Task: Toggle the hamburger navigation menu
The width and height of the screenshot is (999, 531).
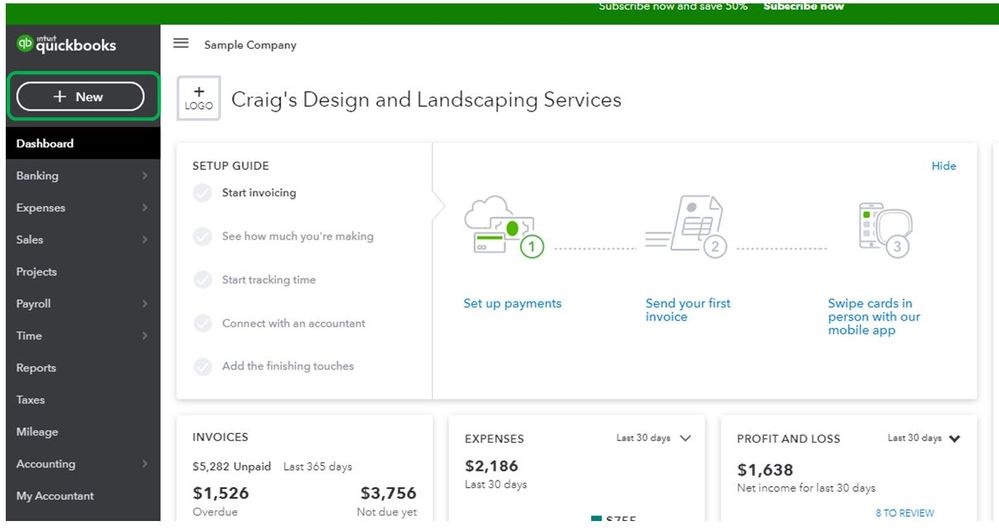Action: 181,43
